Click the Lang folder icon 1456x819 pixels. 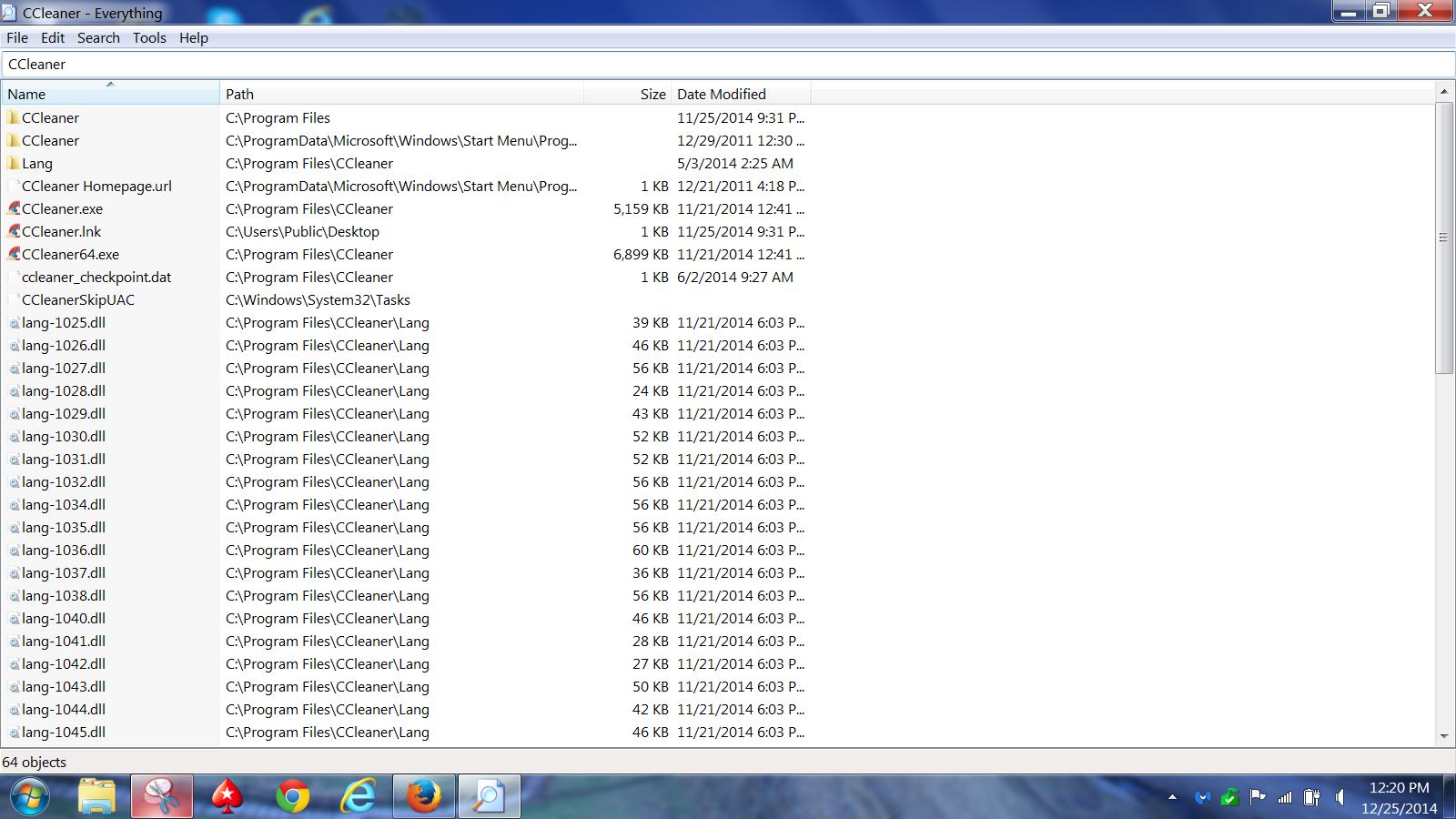tap(13, 163)
